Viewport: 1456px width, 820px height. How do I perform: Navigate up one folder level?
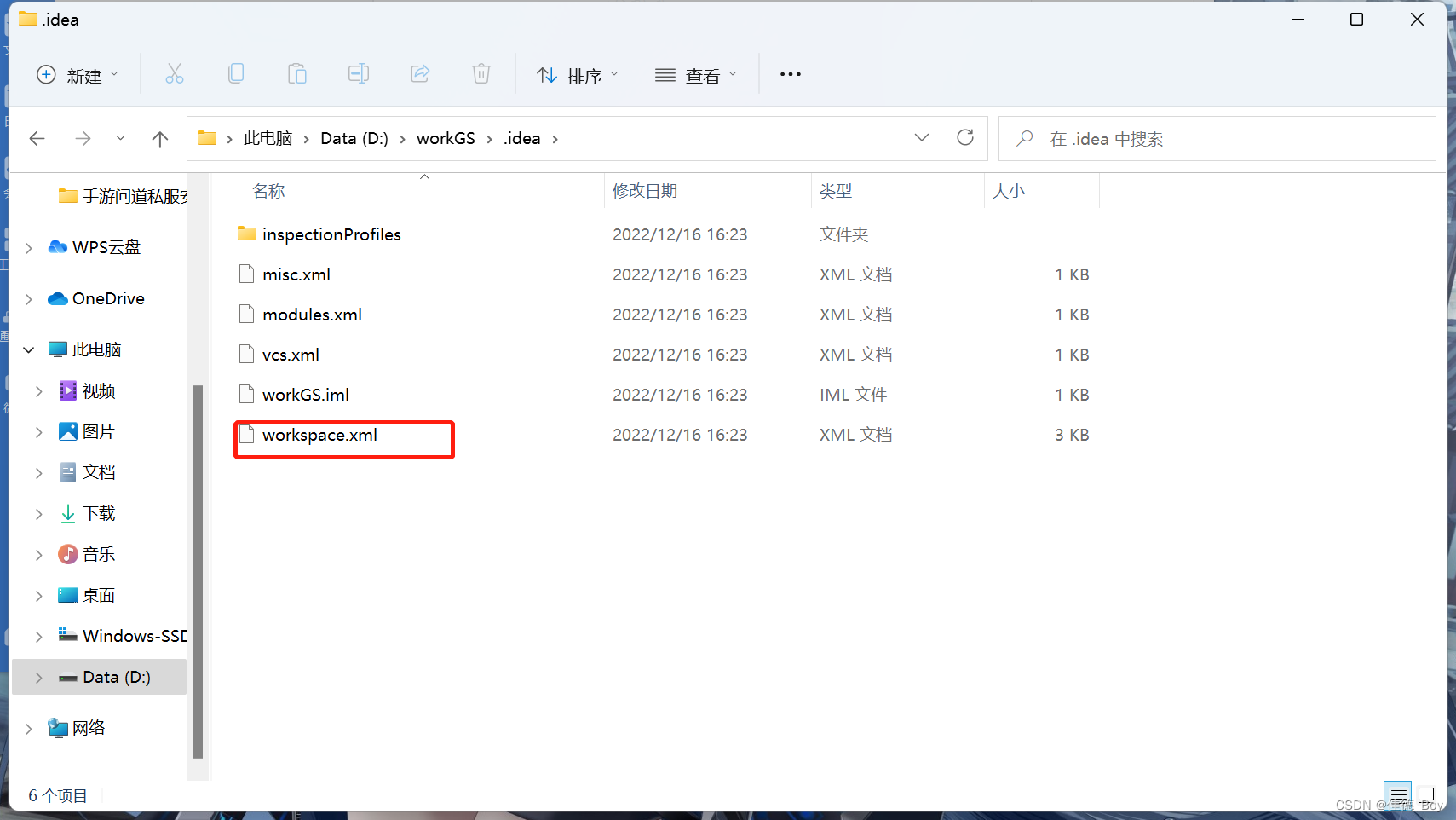tap(160, 138)
